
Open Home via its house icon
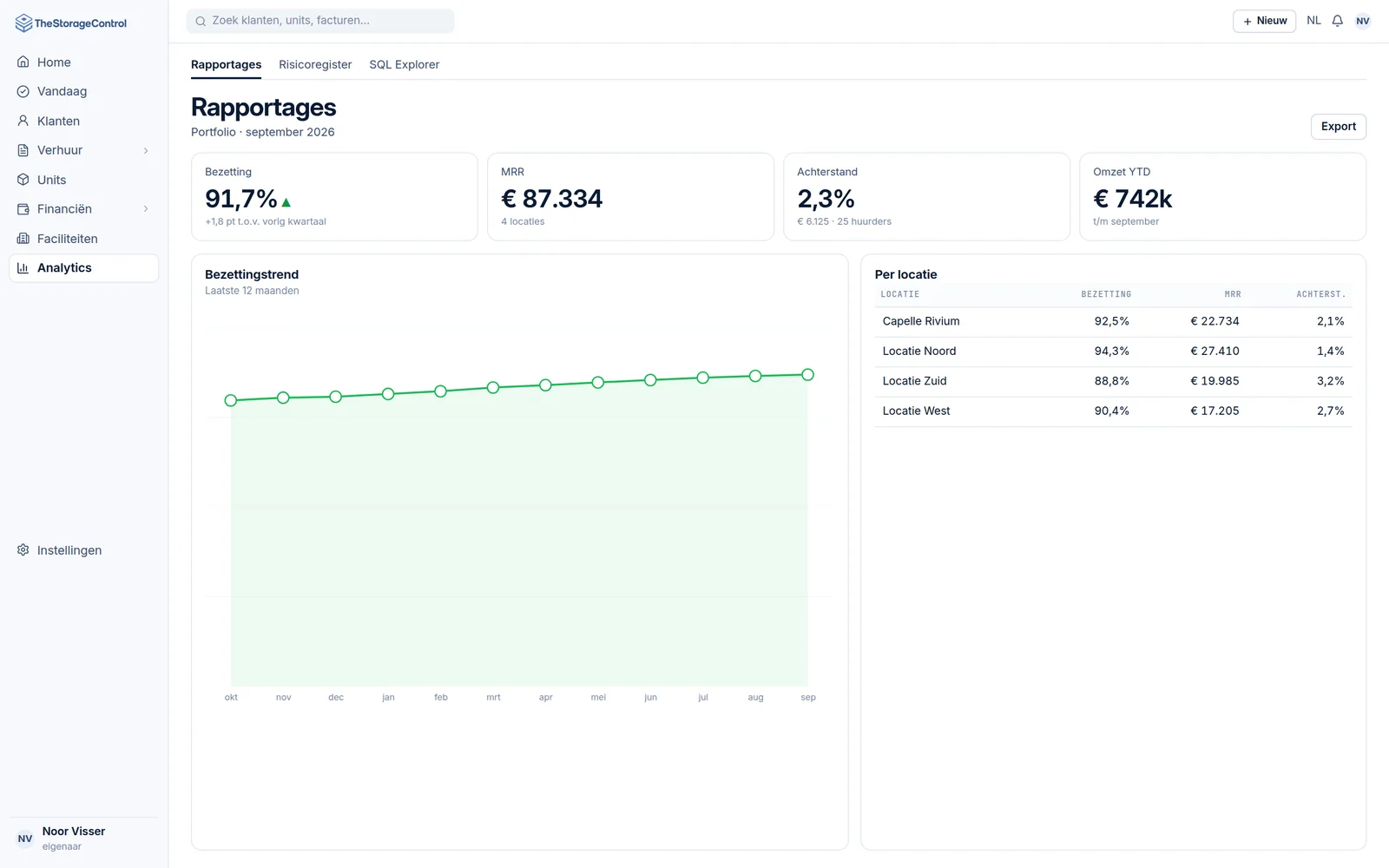point(23,62)
